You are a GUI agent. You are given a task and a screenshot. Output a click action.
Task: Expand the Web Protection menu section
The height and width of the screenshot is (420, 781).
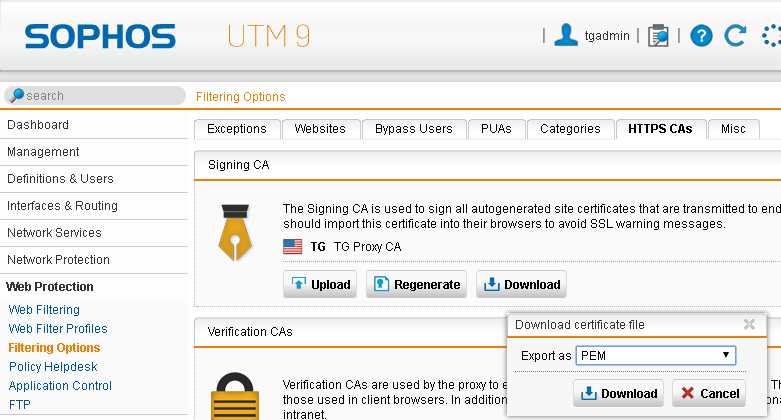tap(50, 286)
